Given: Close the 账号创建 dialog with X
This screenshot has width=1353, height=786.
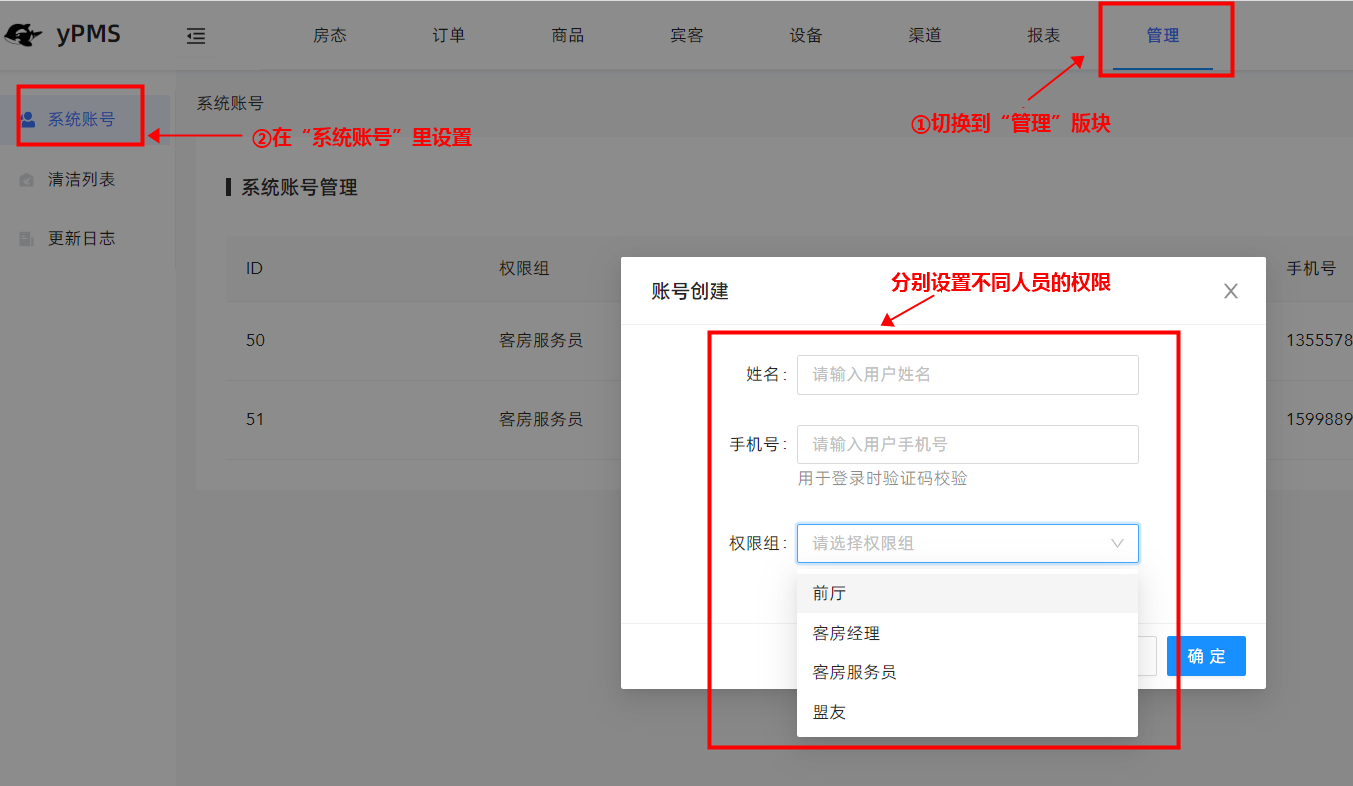Looking at the screenshot, I should (x=1231, y=291).
